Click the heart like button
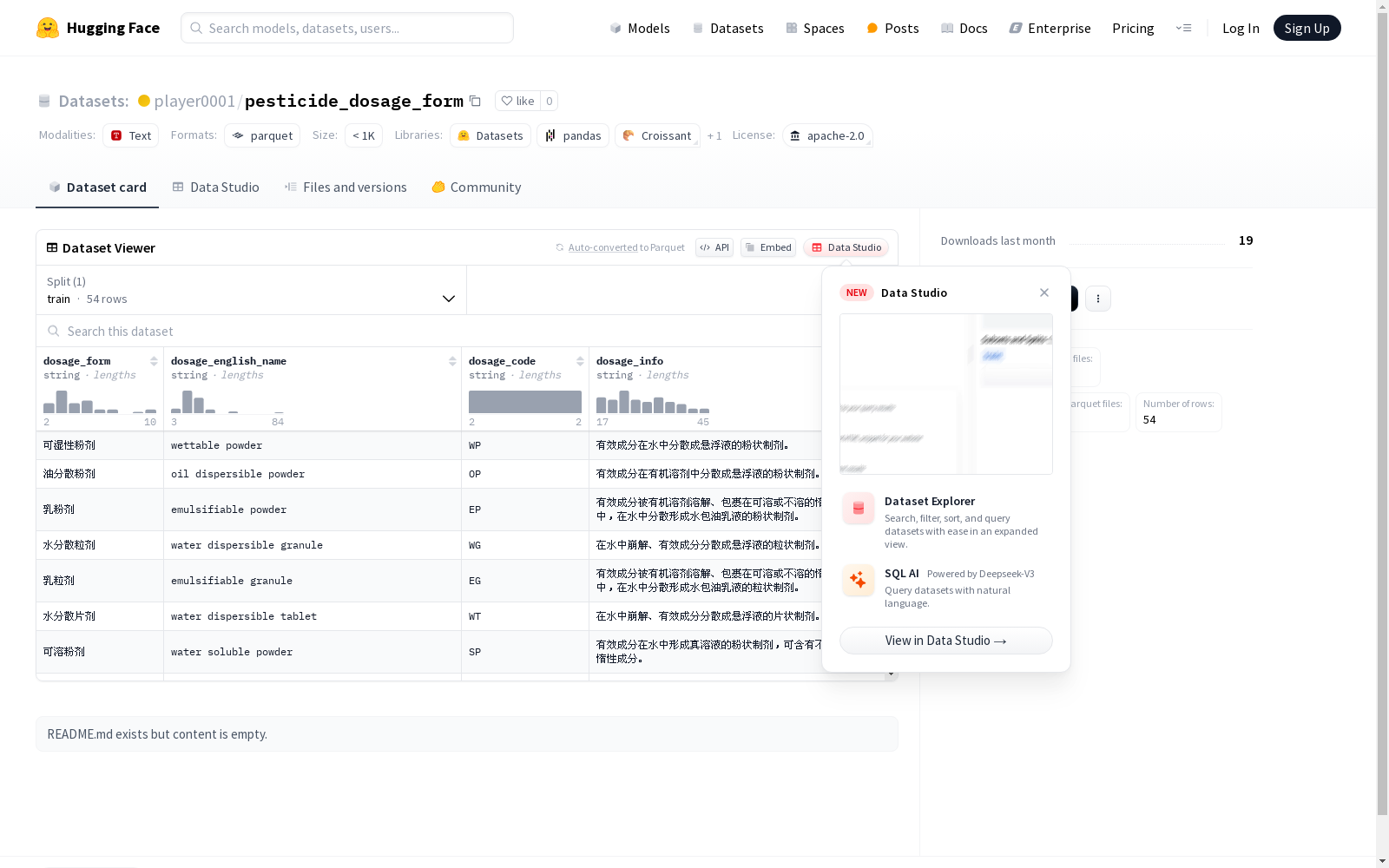 coord(517,101)
